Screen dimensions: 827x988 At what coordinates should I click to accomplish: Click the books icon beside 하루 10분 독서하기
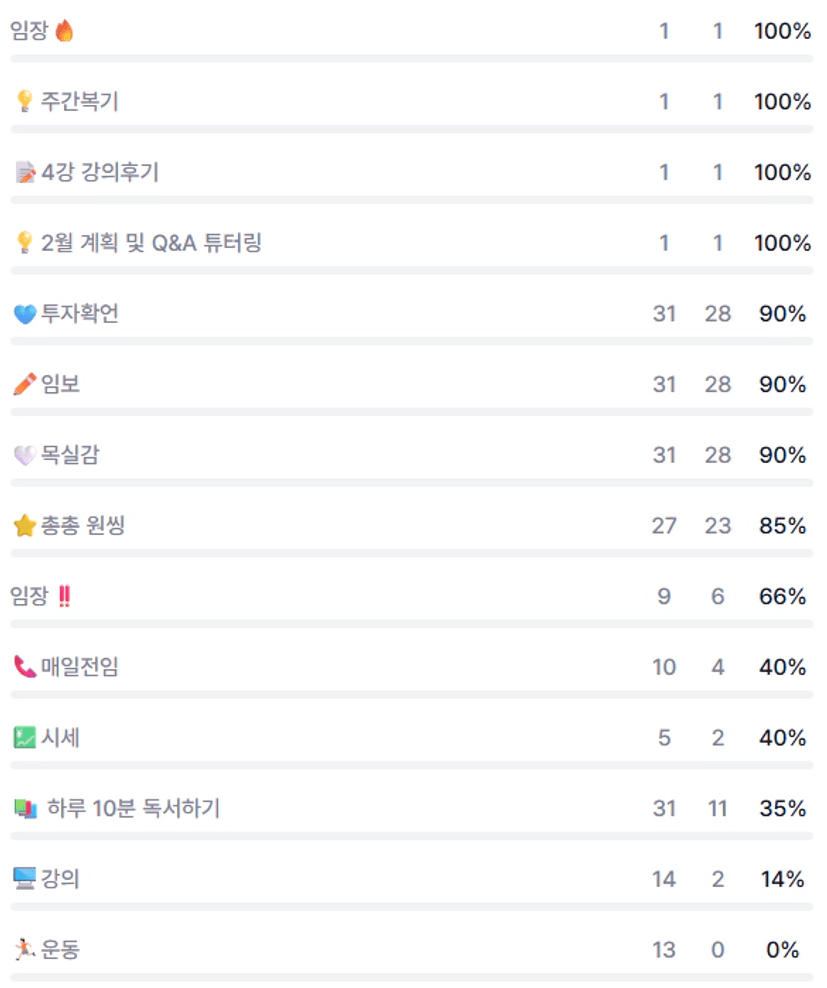coord(26,808)
